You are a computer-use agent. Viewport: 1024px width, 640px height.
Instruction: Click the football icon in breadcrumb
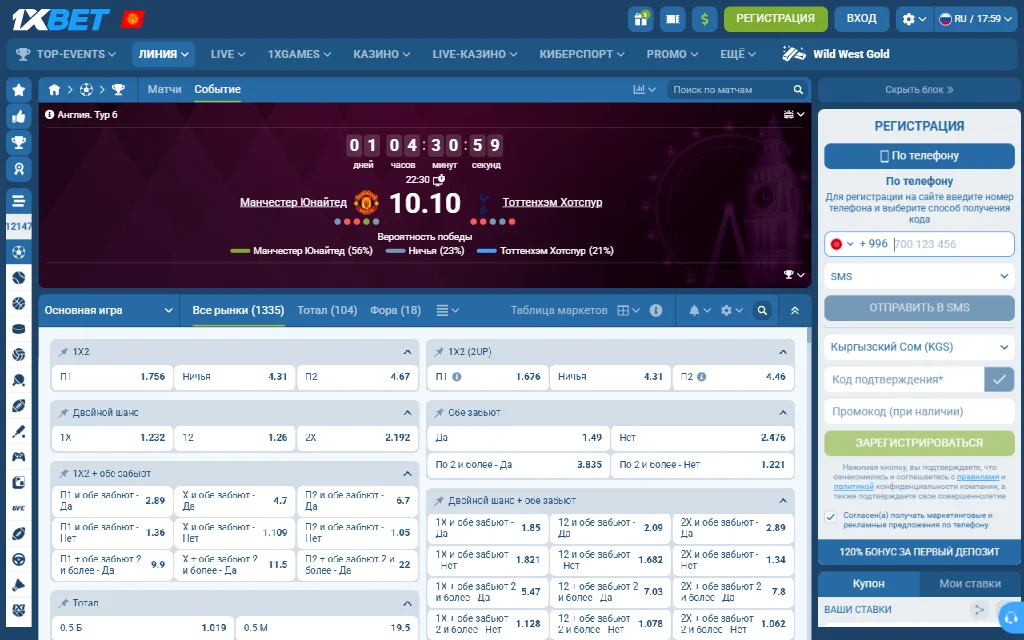tap(86, 89)
